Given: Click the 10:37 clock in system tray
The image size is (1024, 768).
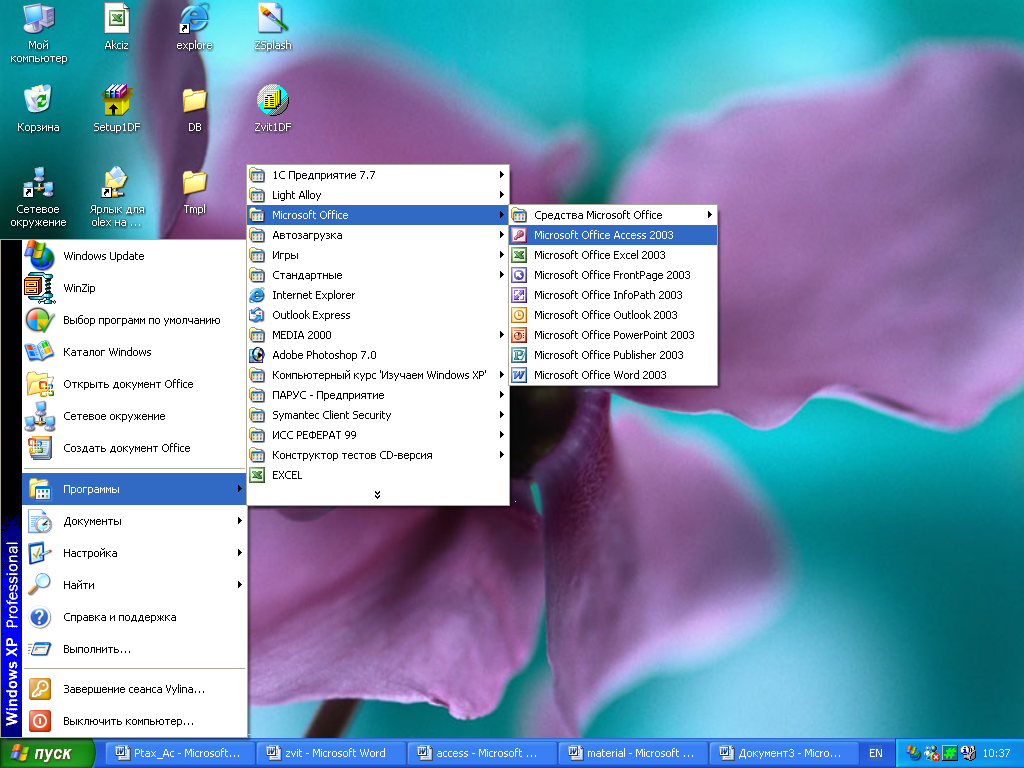Looking at the screenshot, I should (x=996, y=754).
